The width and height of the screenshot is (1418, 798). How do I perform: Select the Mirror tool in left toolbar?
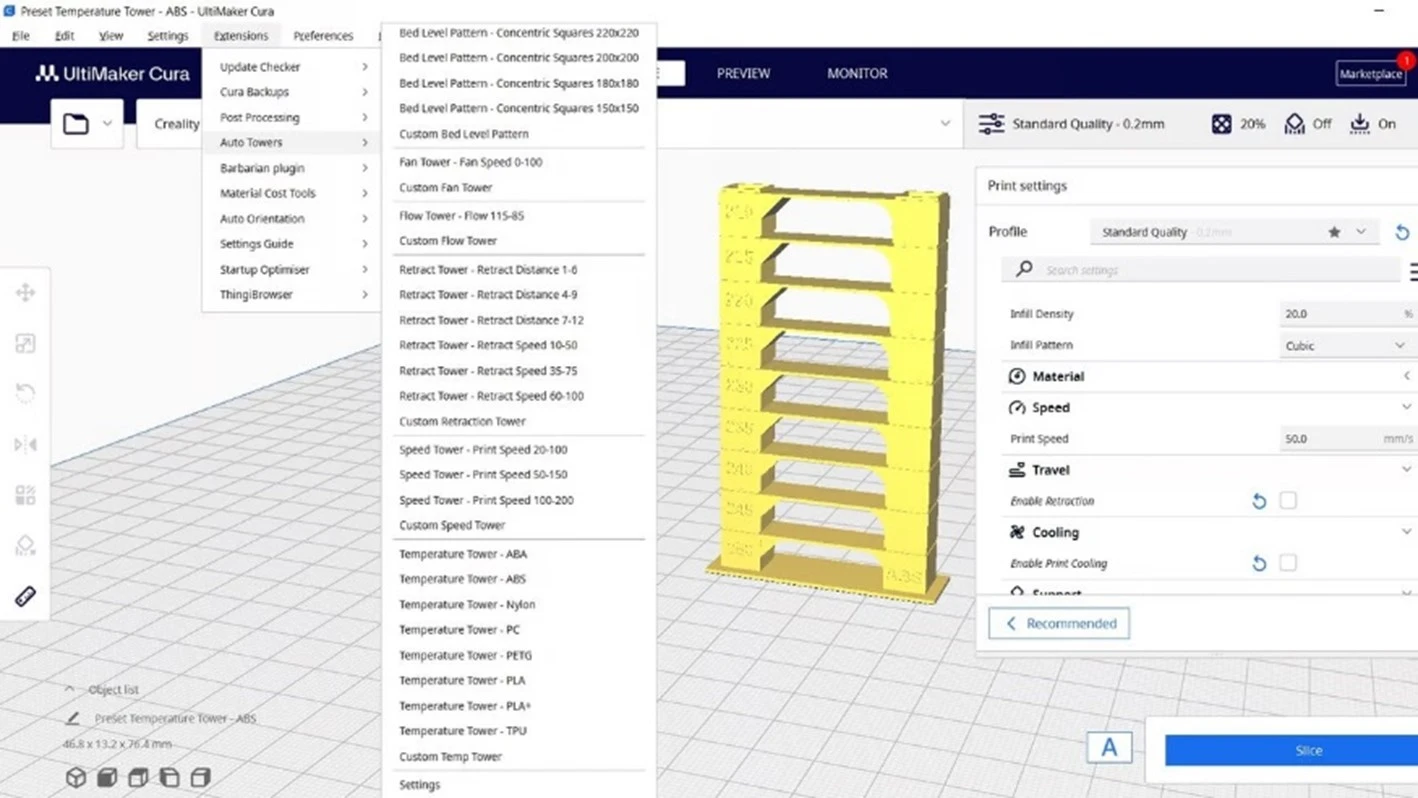pyautogui.click(x=25, y=444)
